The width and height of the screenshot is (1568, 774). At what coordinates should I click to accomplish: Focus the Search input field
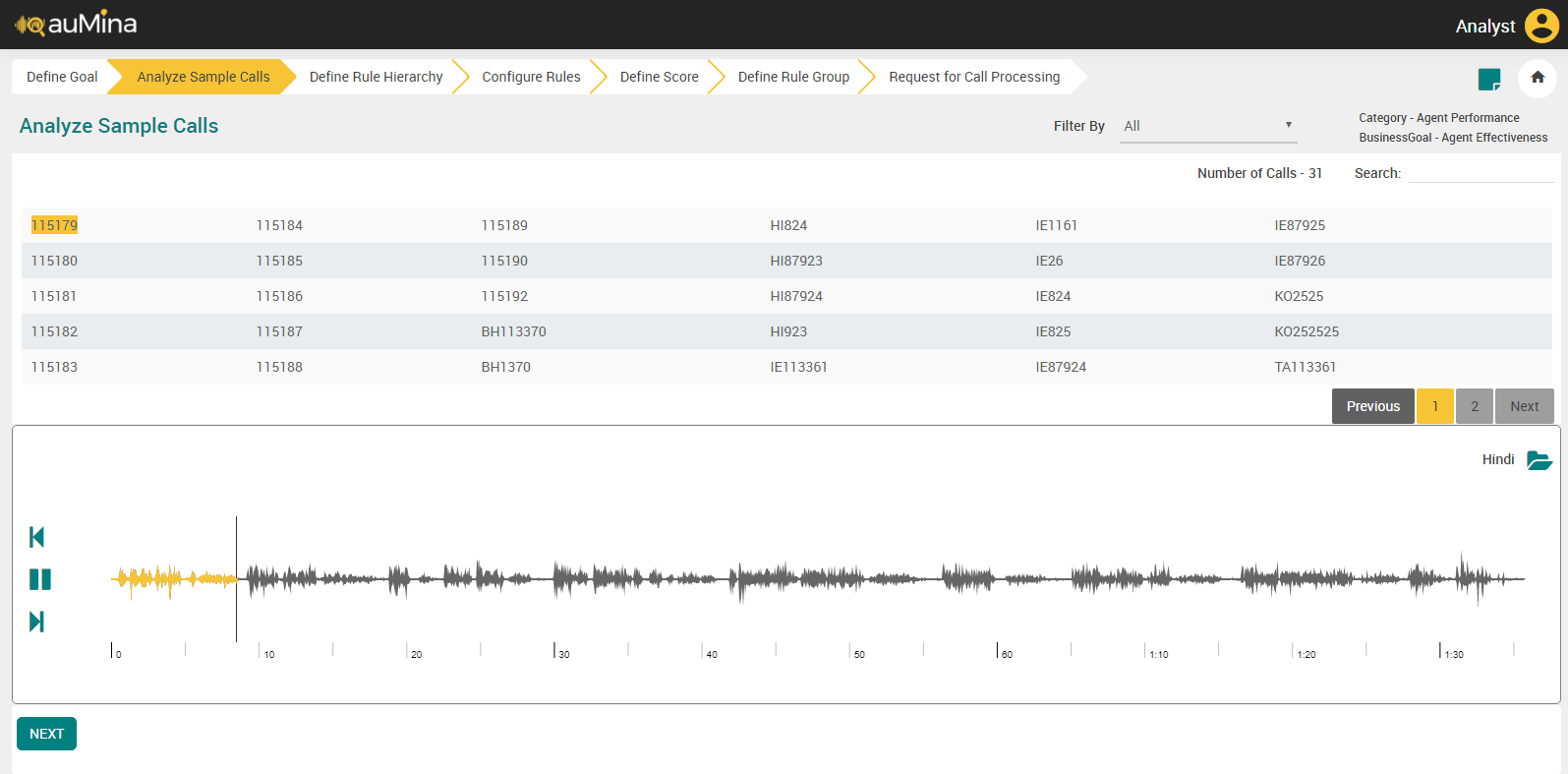point(1481,173)
